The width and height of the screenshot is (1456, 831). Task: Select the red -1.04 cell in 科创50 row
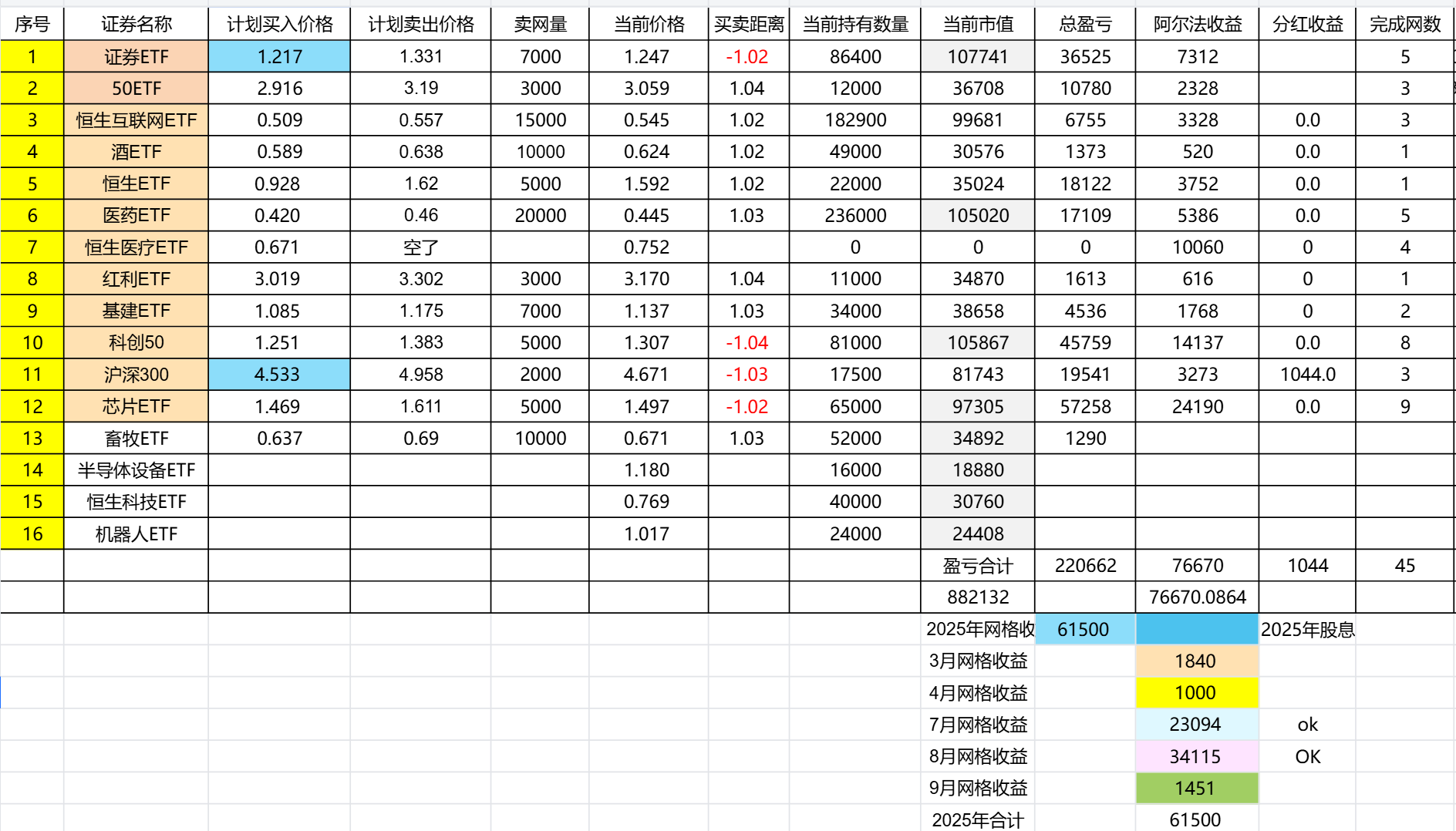click(x=749, y=342)
